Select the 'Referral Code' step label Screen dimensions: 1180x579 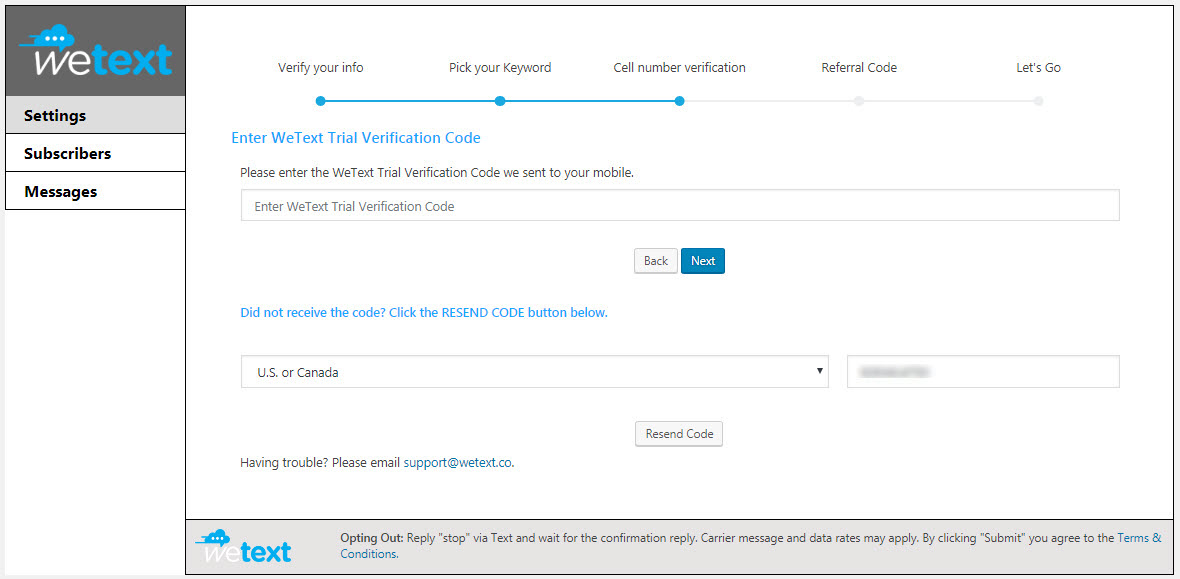(859, 68)
